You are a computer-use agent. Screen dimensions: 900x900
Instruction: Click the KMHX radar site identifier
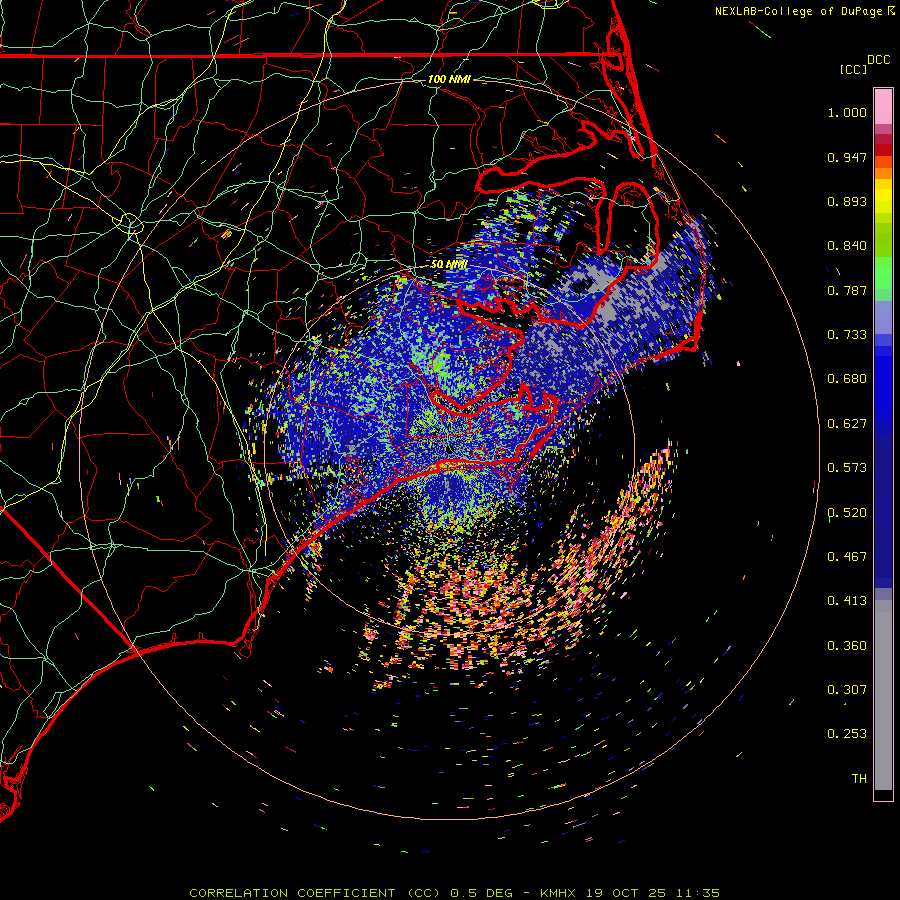pos(560,893)
